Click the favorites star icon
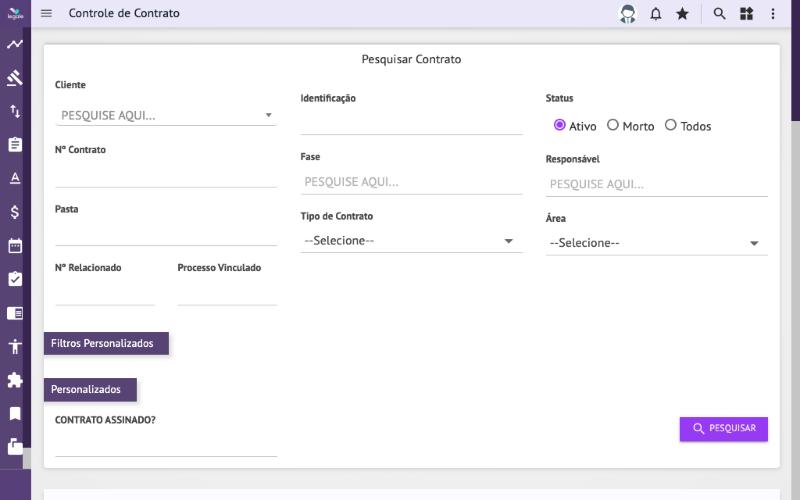Viewport: 800px width, 500px height. tap(682, 14)
